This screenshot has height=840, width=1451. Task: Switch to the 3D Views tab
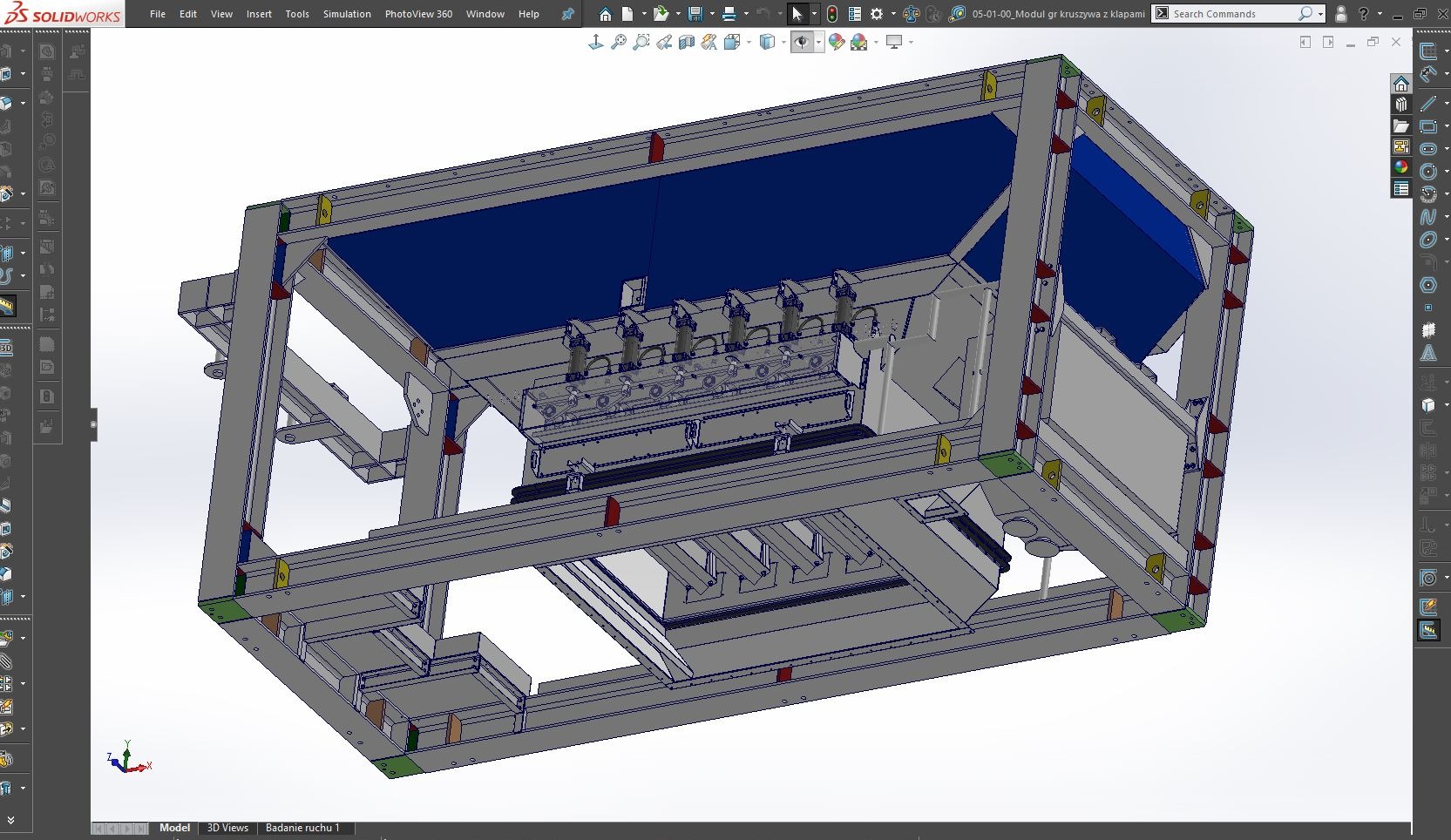point(227,828)
